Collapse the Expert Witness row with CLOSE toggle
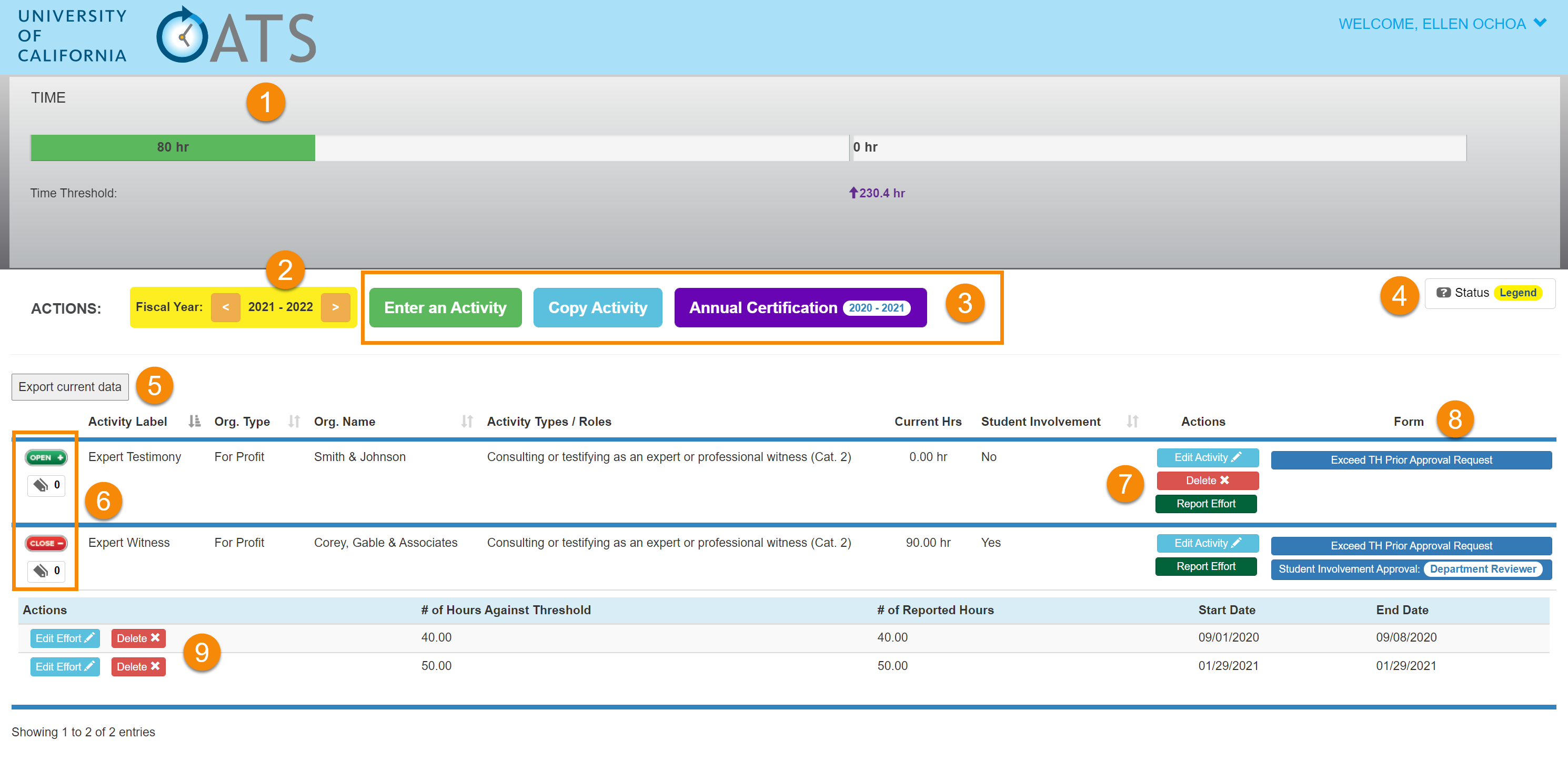This screenshot has width=1568, height=760. (46, 543)
